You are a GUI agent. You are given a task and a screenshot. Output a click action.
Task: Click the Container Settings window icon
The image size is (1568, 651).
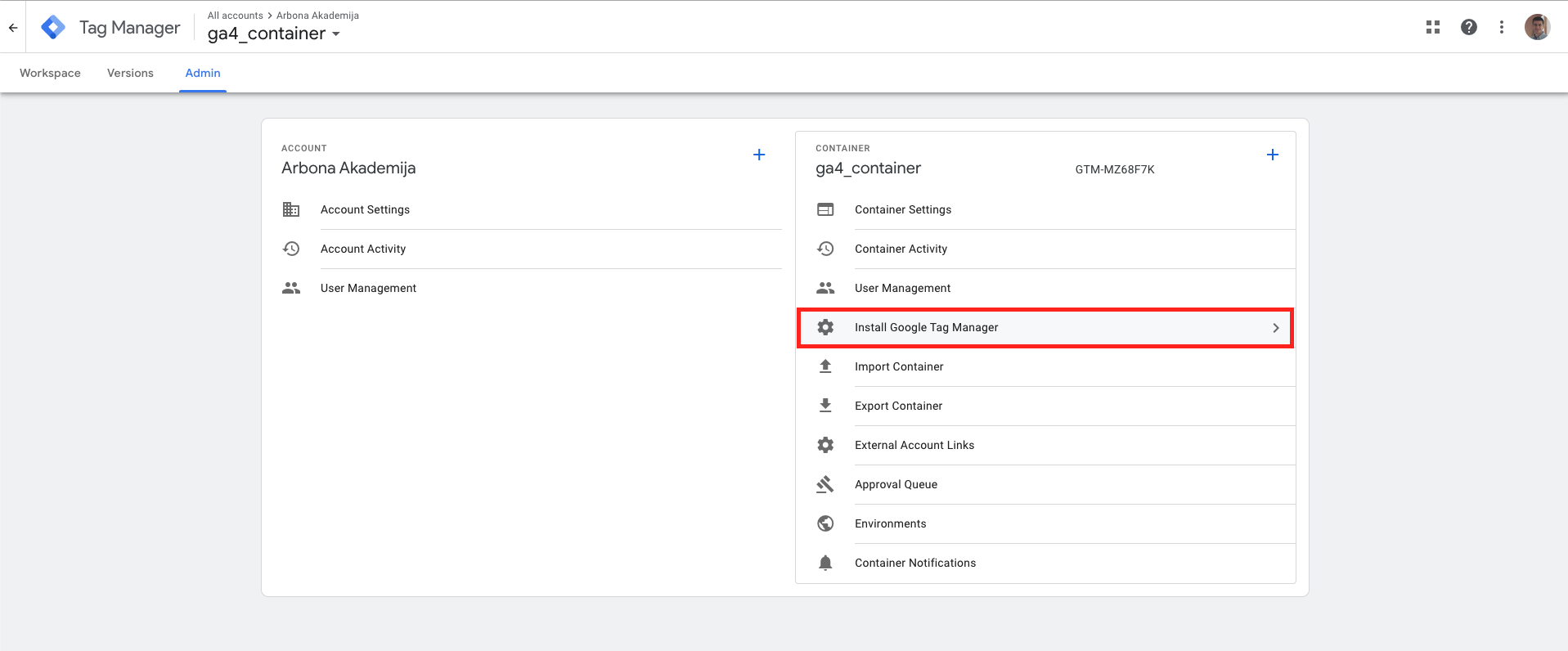coord(825,209)
